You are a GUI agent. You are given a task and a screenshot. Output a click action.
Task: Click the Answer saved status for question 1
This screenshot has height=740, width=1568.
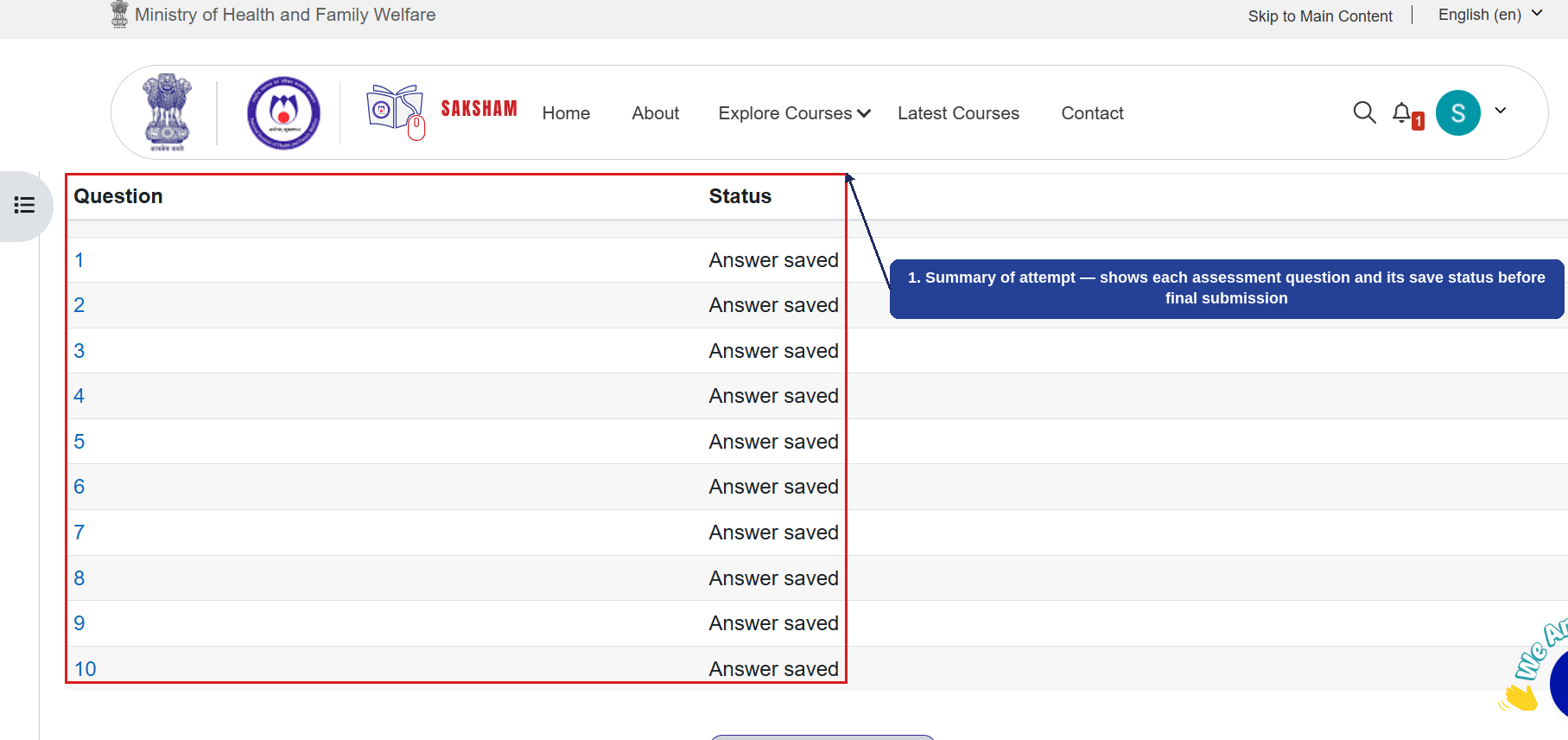773,260
